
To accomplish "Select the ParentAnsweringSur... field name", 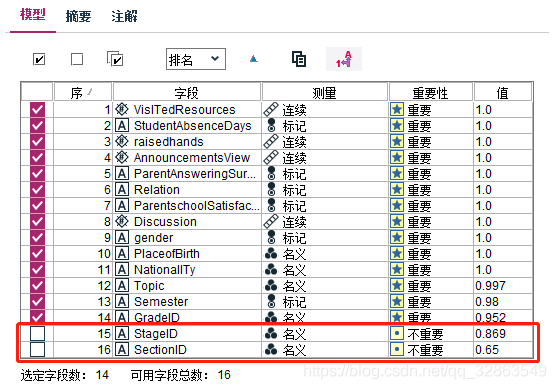I will click(195, 173).
